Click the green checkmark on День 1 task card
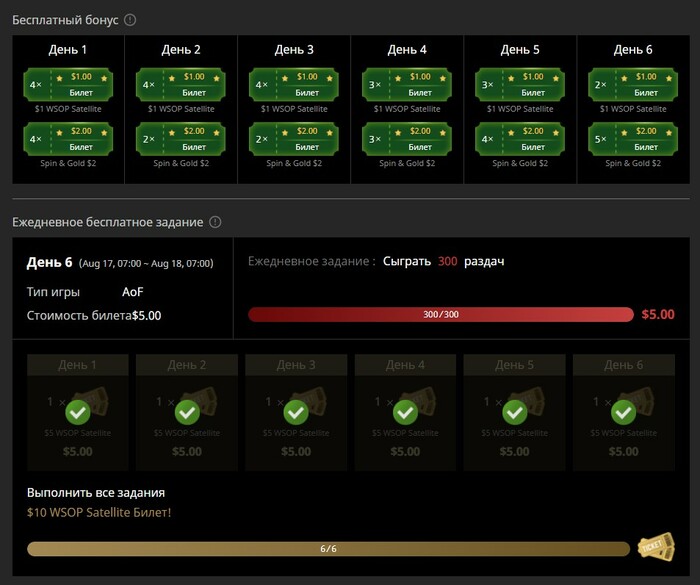 pyautogui.click(x=78, y=412)
